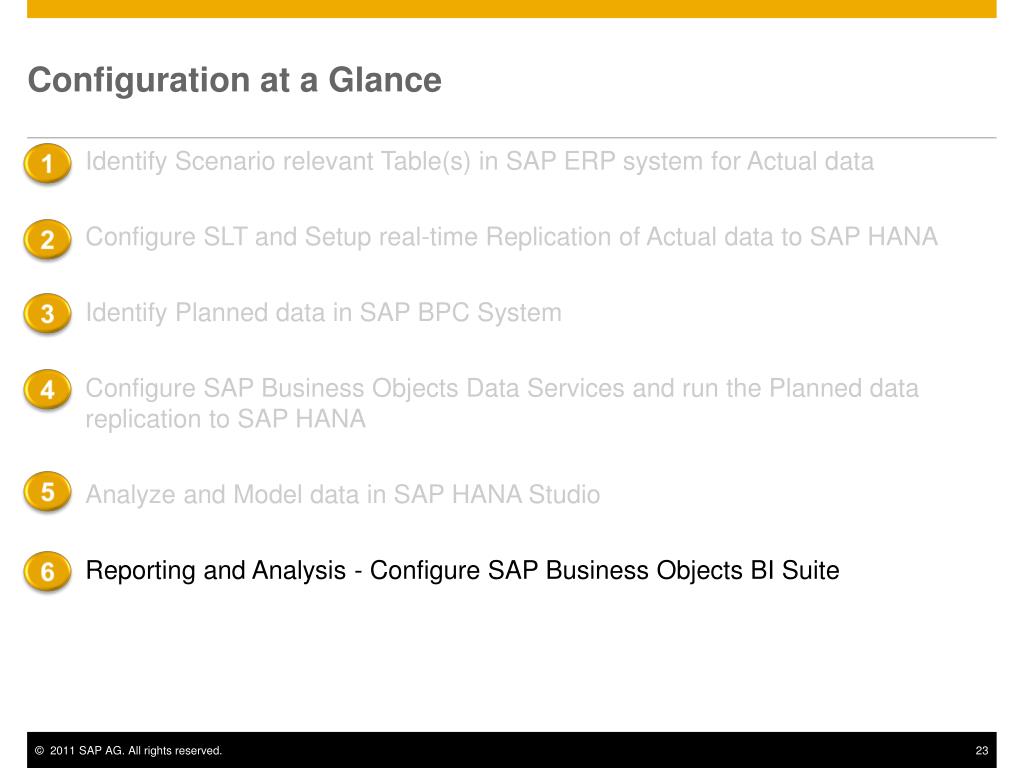Click 'Analyze and Model data in SAP HANA Studio'
Viewport: 1024px width, 768px height.
tap(343, 494)
